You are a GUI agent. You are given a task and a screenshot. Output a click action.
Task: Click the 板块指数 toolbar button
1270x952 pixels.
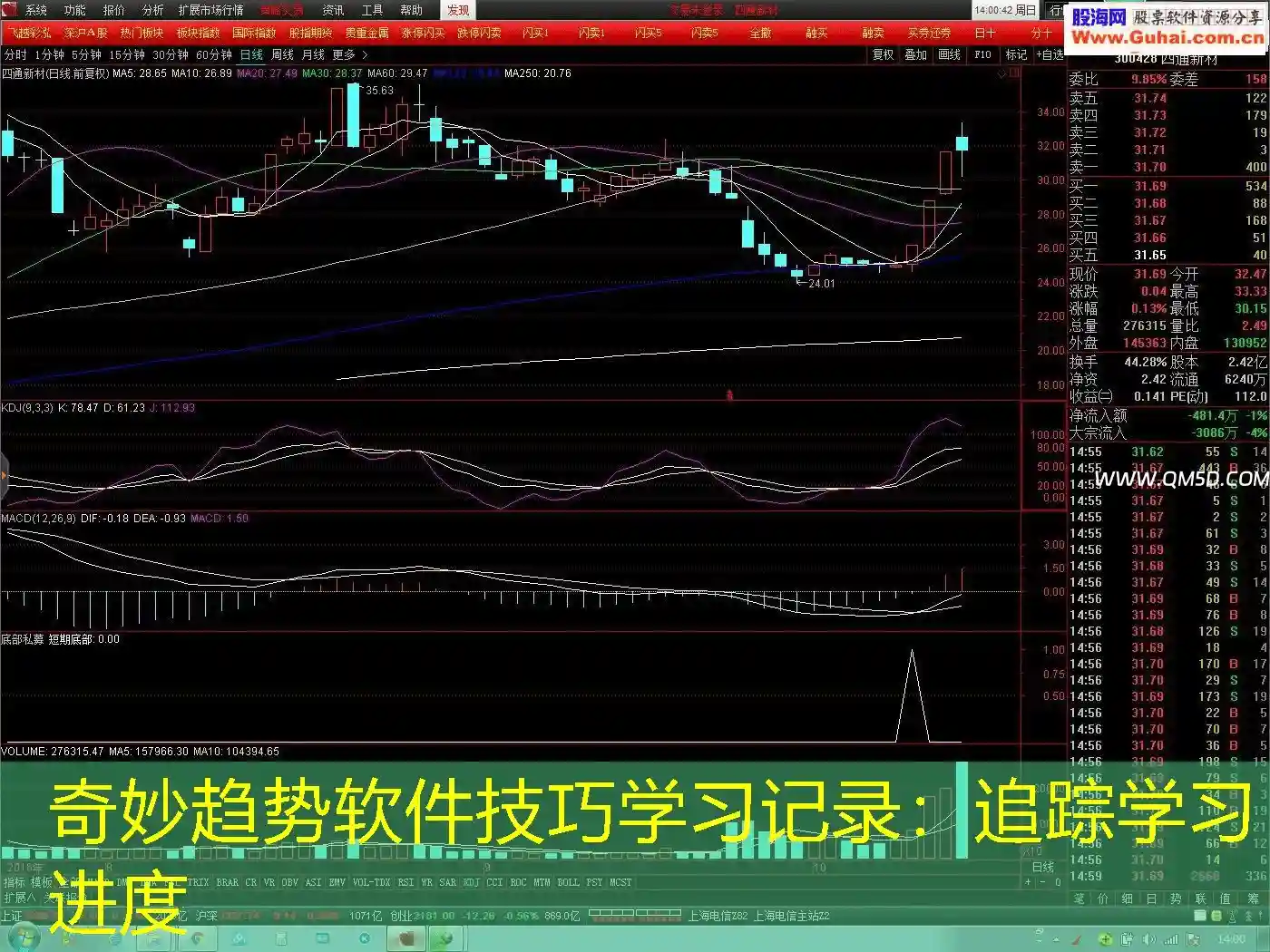pyautogui.click(x=199, y=33)
